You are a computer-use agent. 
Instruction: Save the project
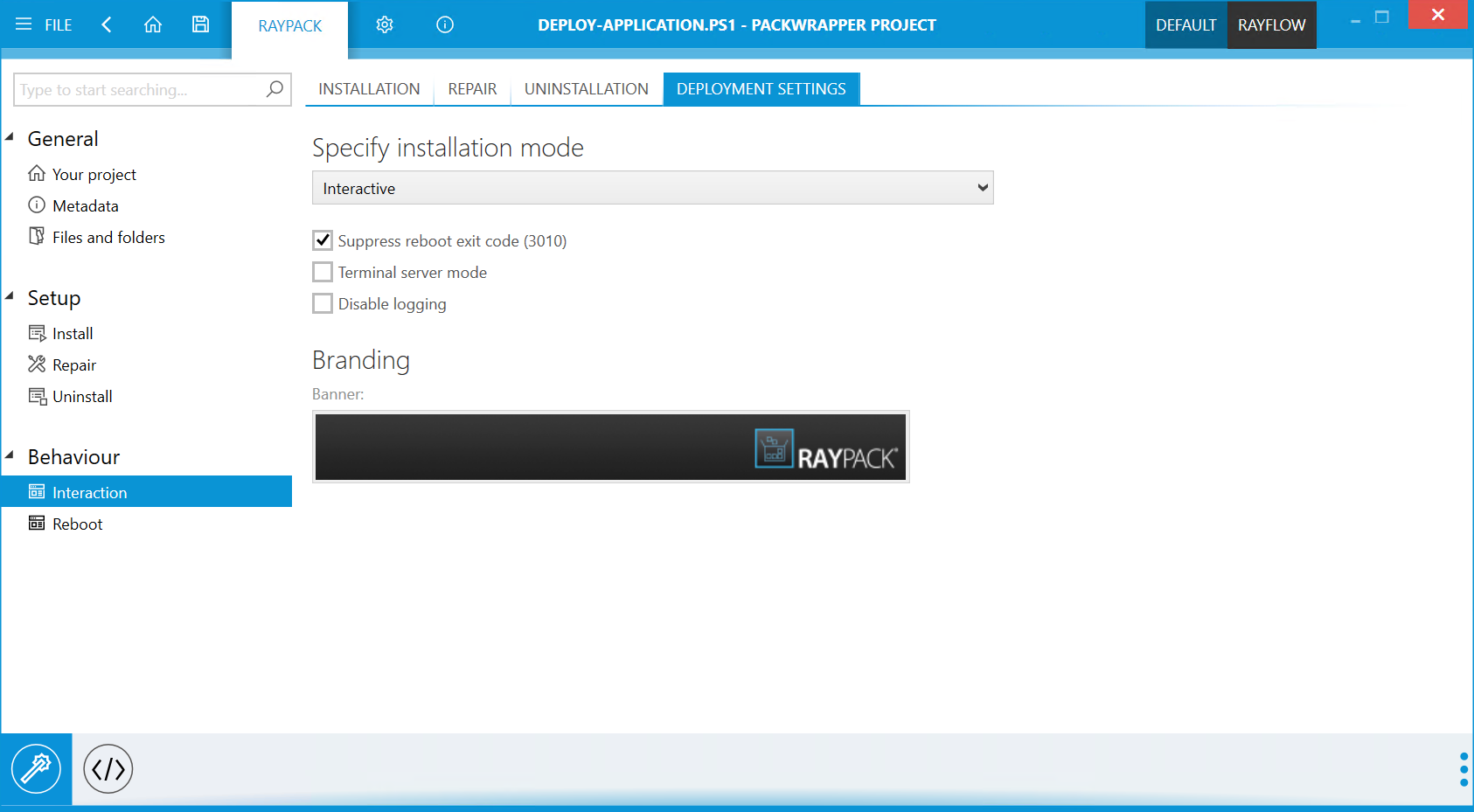(x=200, y=24)
